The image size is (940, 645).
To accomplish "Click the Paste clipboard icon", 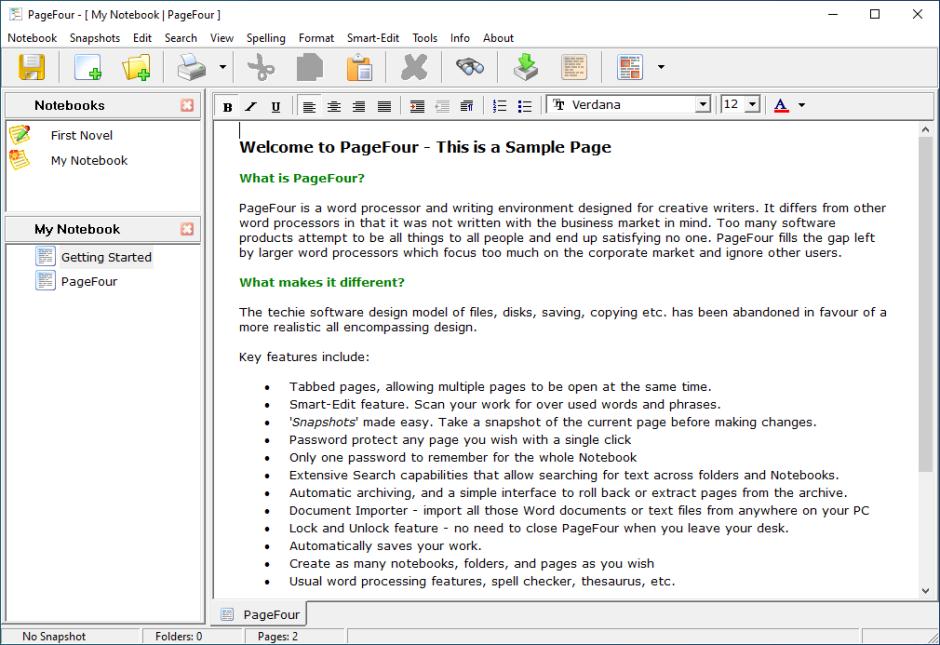I will pos(359,67).
